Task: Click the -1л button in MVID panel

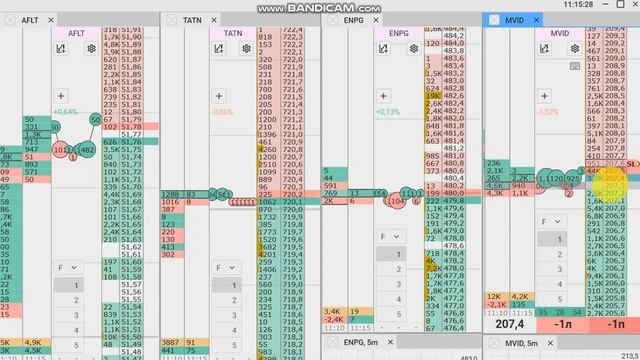Action: [x=562, y=324]
